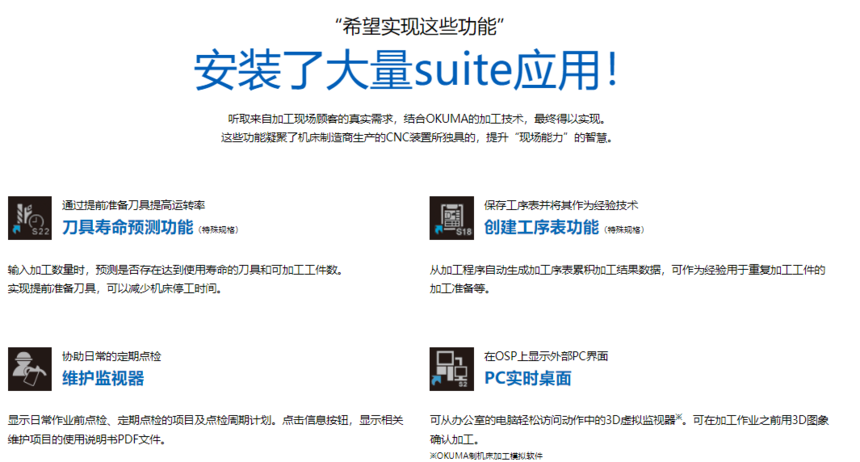Open the 刀具寿命预测功能 heading link

coord(127,227)
